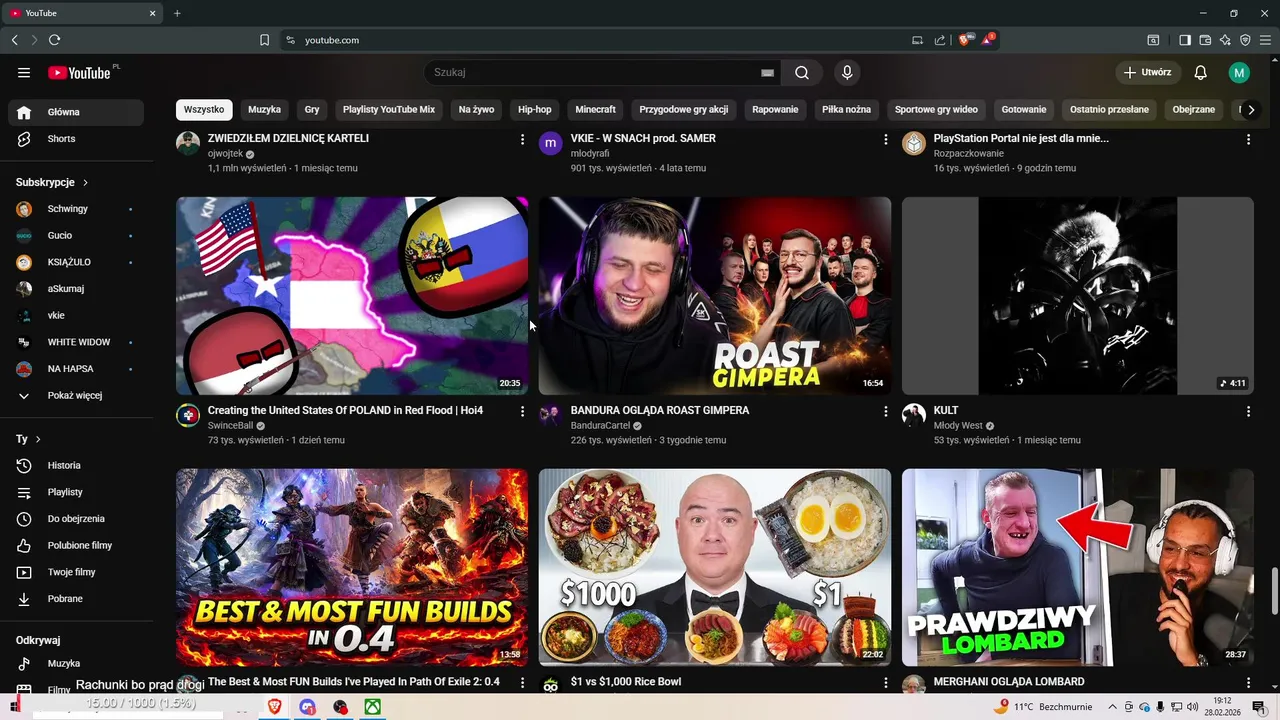The height and width of the screenshot is (720, 1280).
Task: Select the Minecraft filter chip
Action: pyautogui.click(x=596, y=109)
